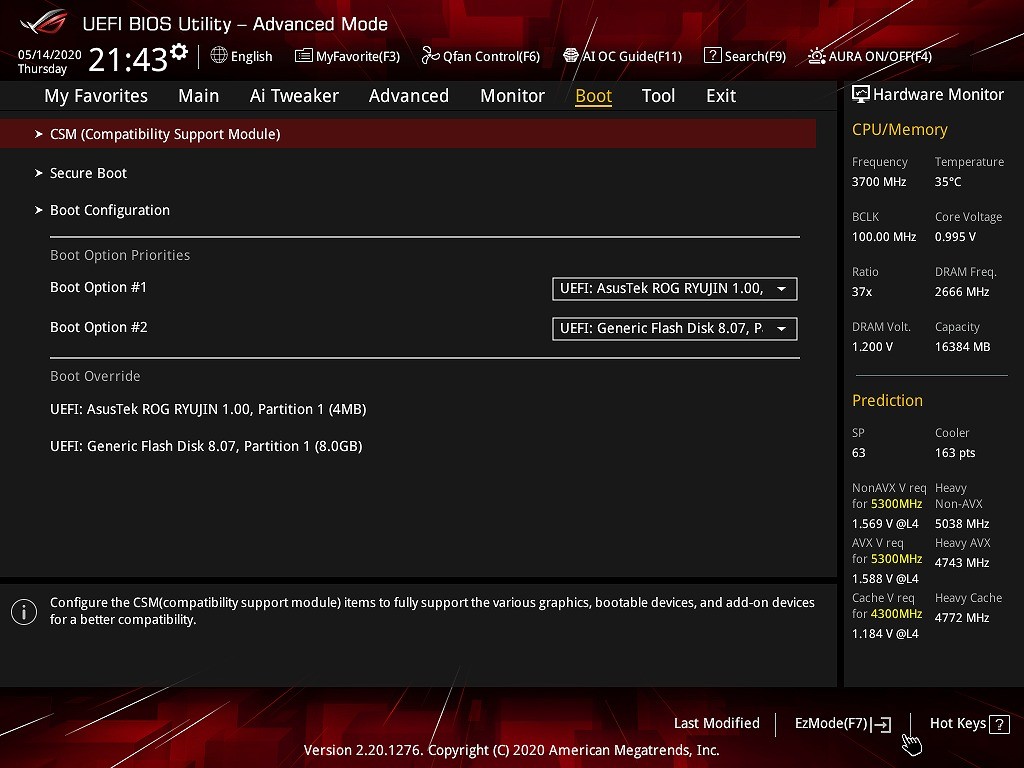Open date and time settings gear
Screen dimensions: 1024x768
tap(179, 52)
